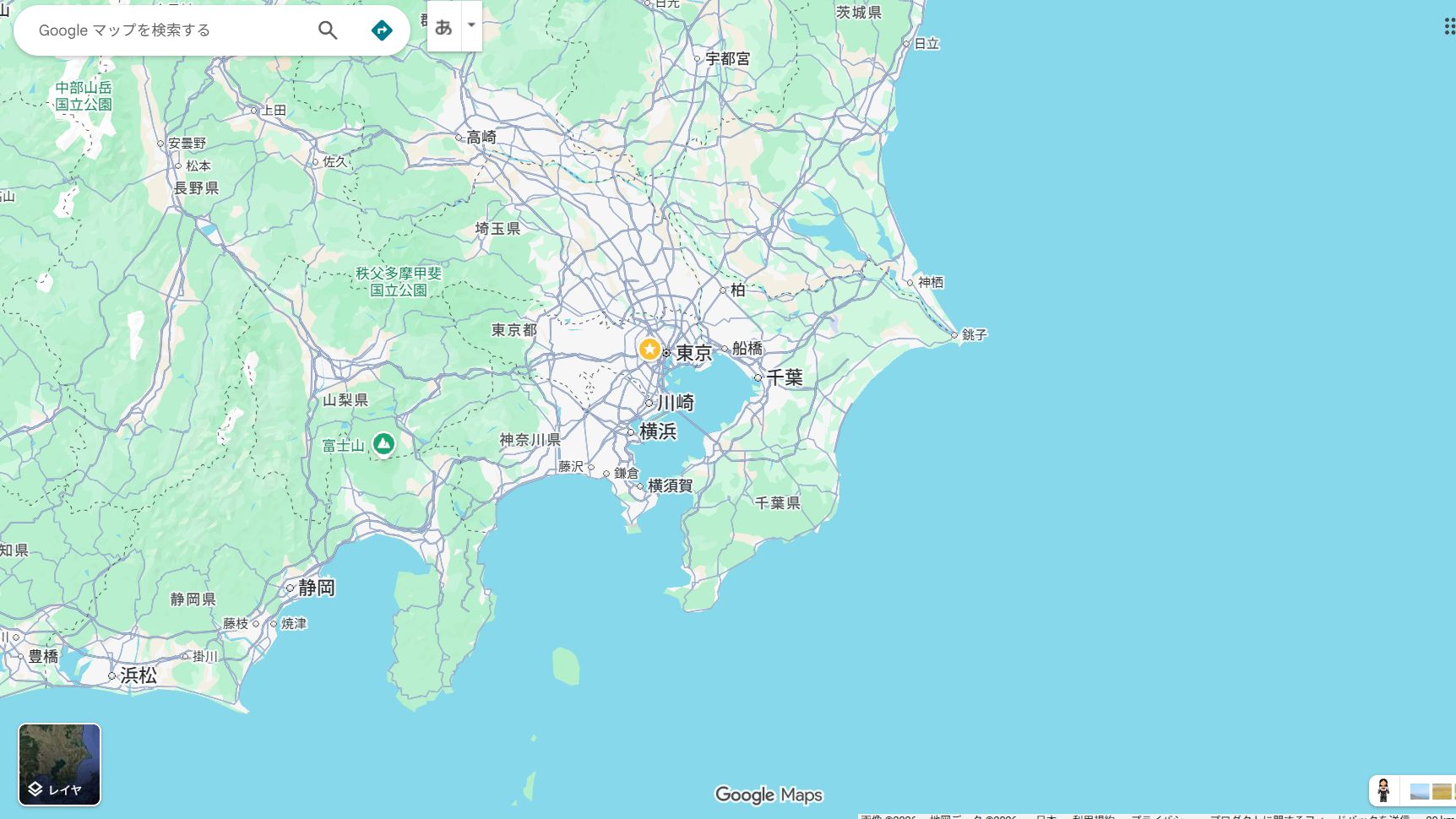The width and height of the screenshot is (1456, 819).
Task: Select the 静岡 city label
Action: pos(317,588)
